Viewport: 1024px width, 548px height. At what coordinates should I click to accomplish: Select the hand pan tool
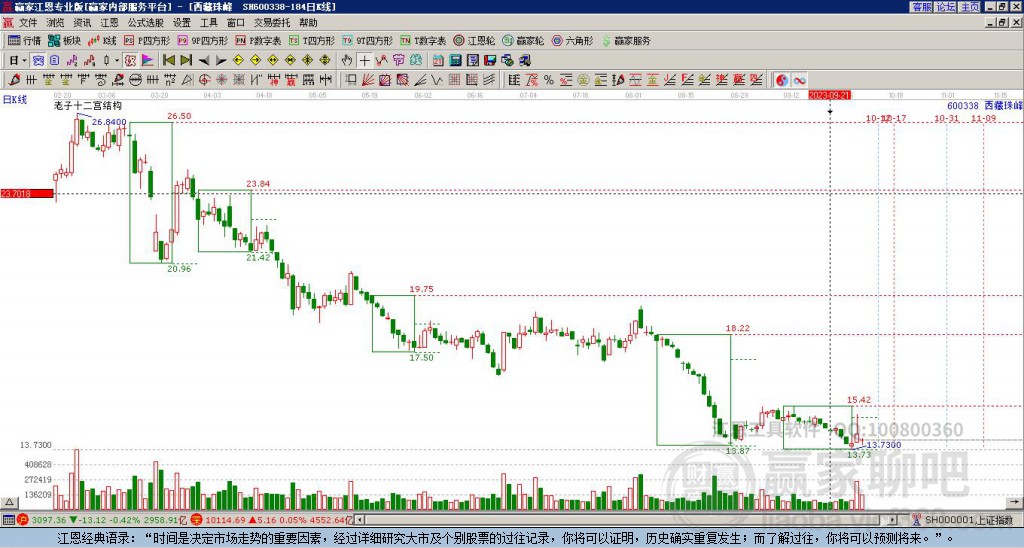[x=347, y=61]
